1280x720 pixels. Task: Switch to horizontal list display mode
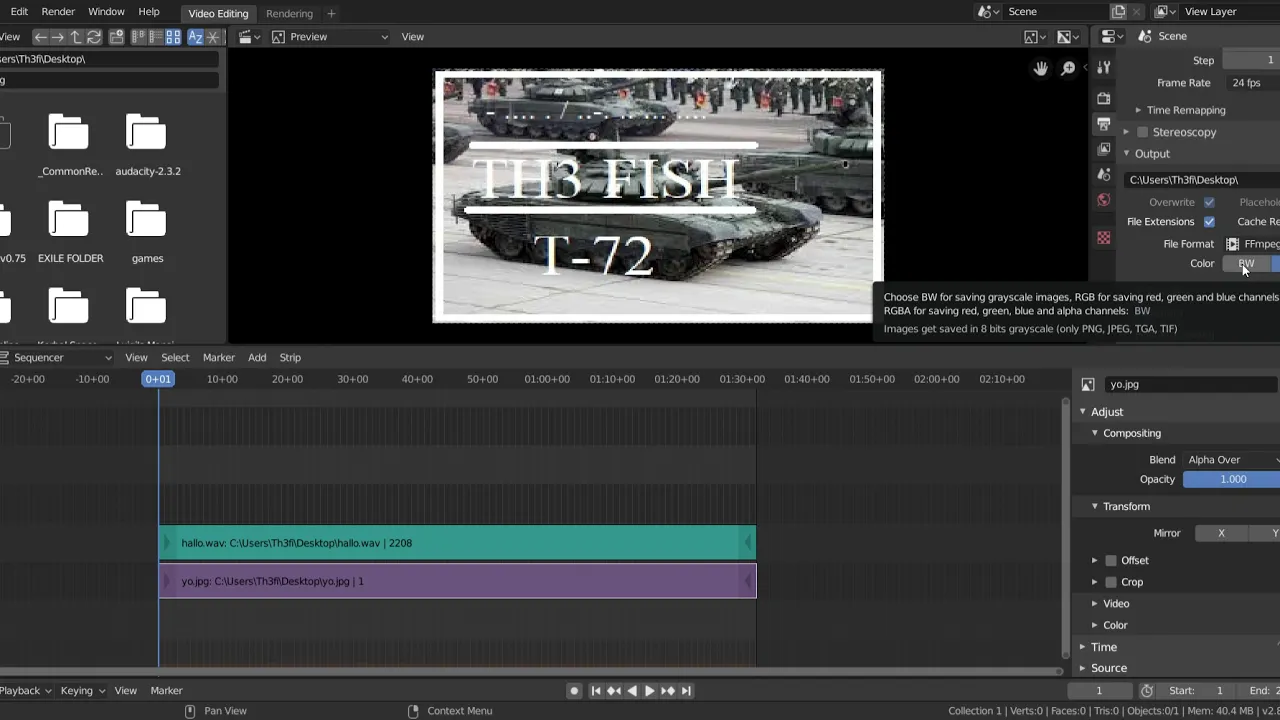pyautogui.click(x=156, y=37)
